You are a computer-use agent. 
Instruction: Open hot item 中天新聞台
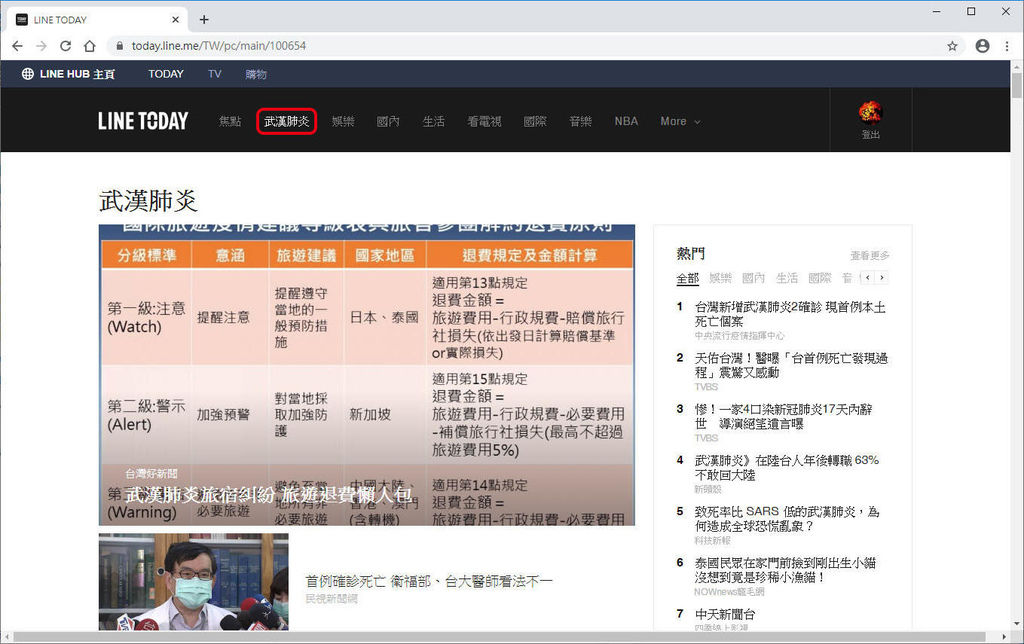click(725, 614)
